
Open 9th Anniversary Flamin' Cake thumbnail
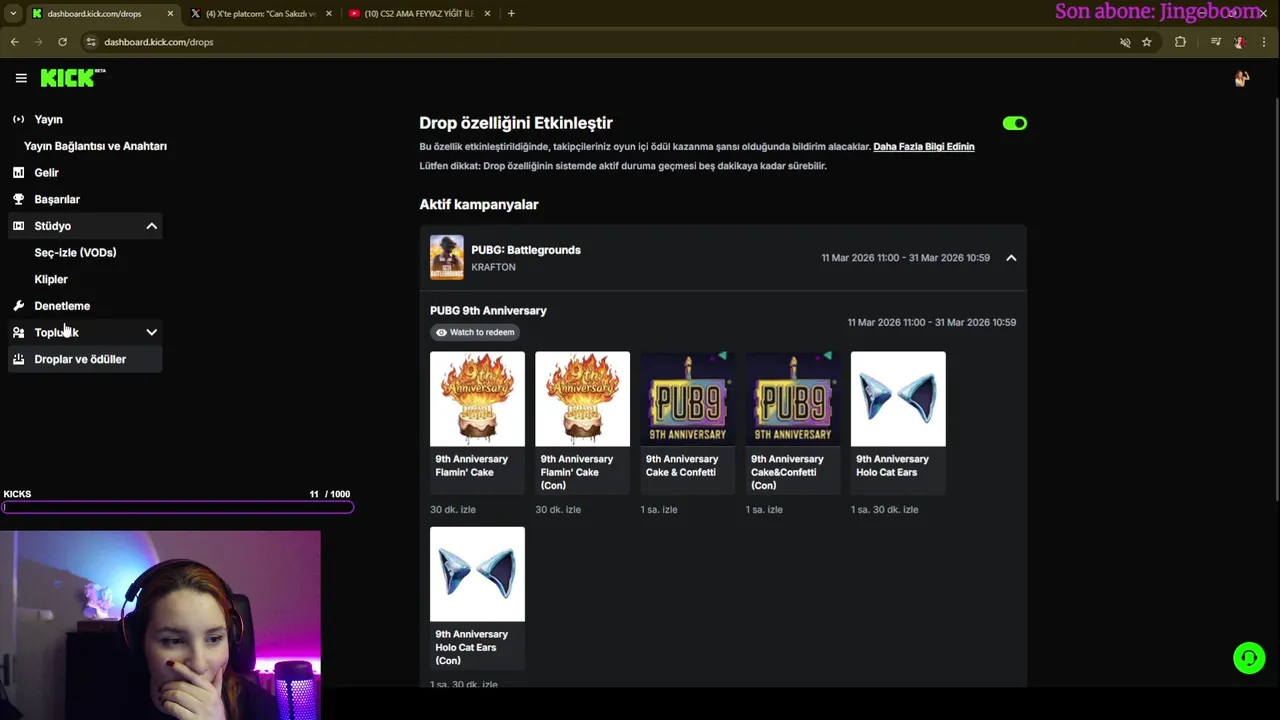[x=477, y=398]
